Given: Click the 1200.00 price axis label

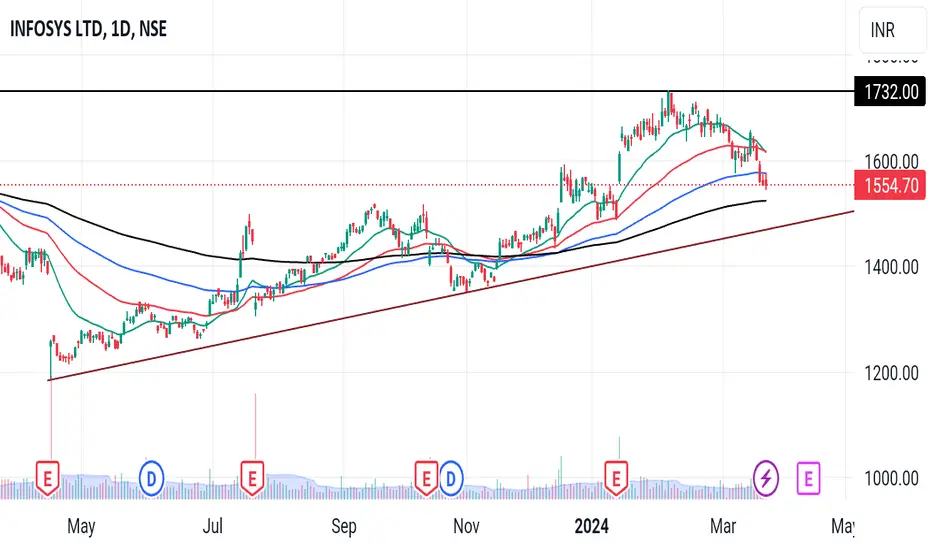Looking at the screenshot, I should 892,373.
